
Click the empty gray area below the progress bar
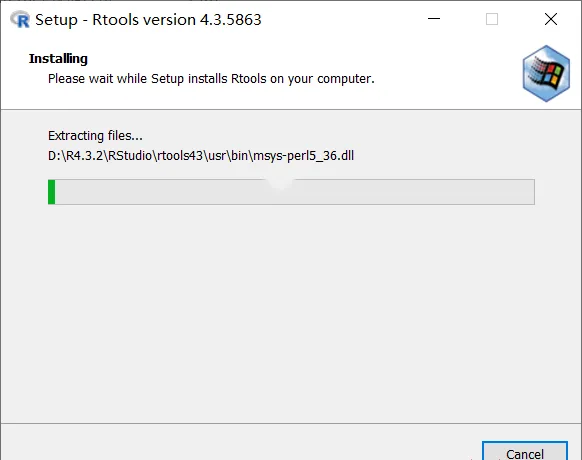pyautogui.click(x=291, y=312)
